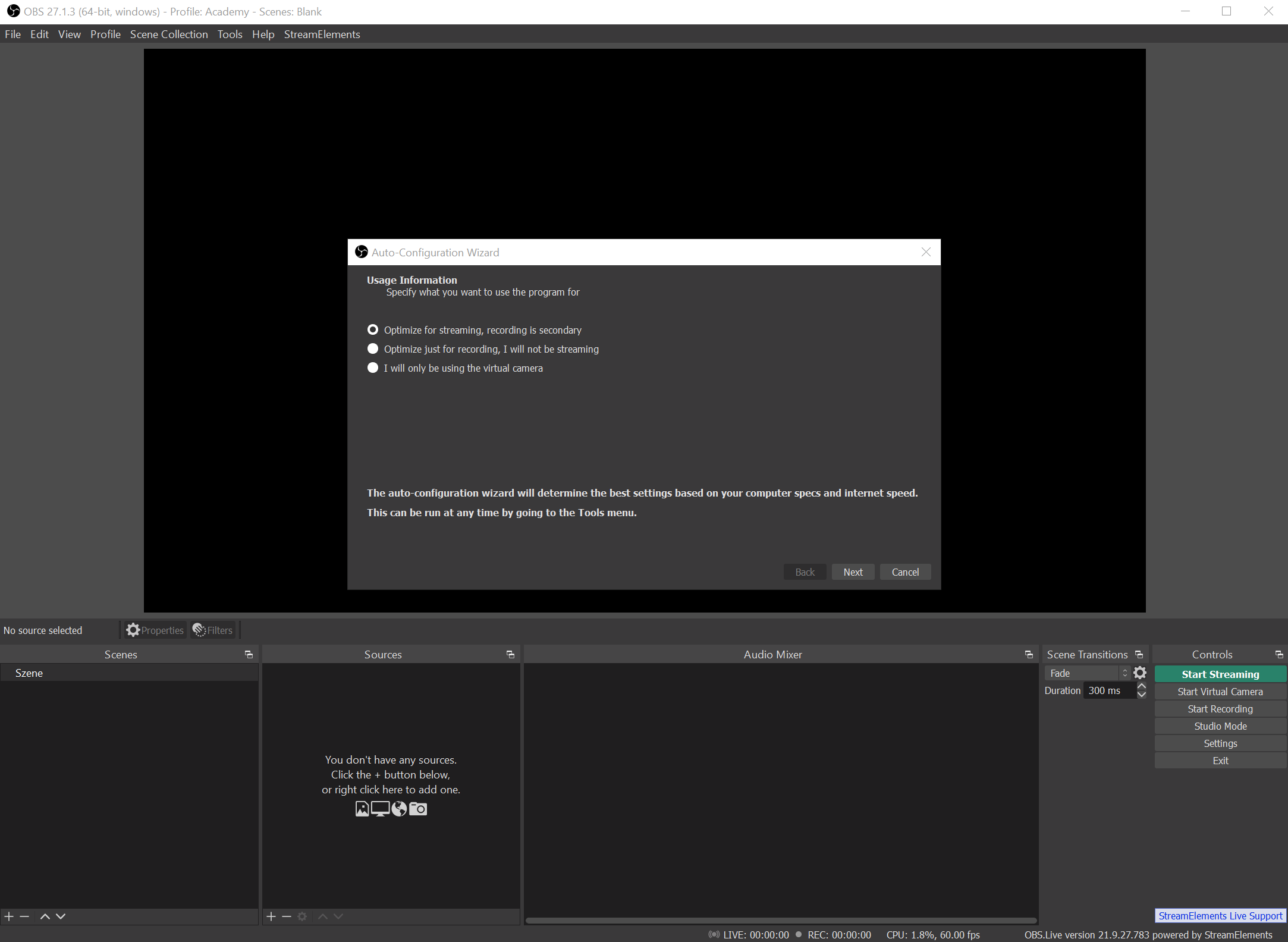Decrease transition duration with down arrow

point(1141,695)
